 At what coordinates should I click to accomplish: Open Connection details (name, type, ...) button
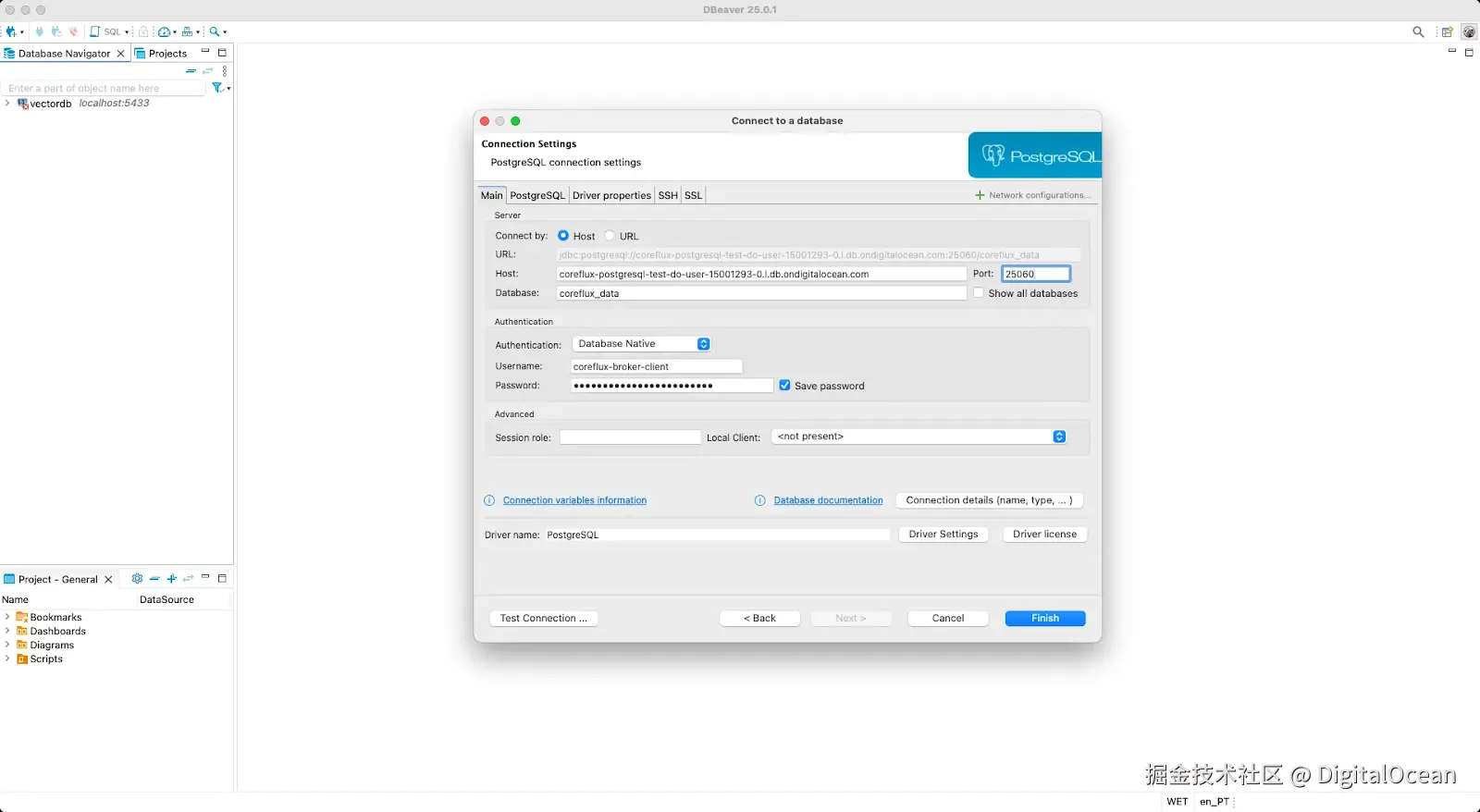(989, 500)
